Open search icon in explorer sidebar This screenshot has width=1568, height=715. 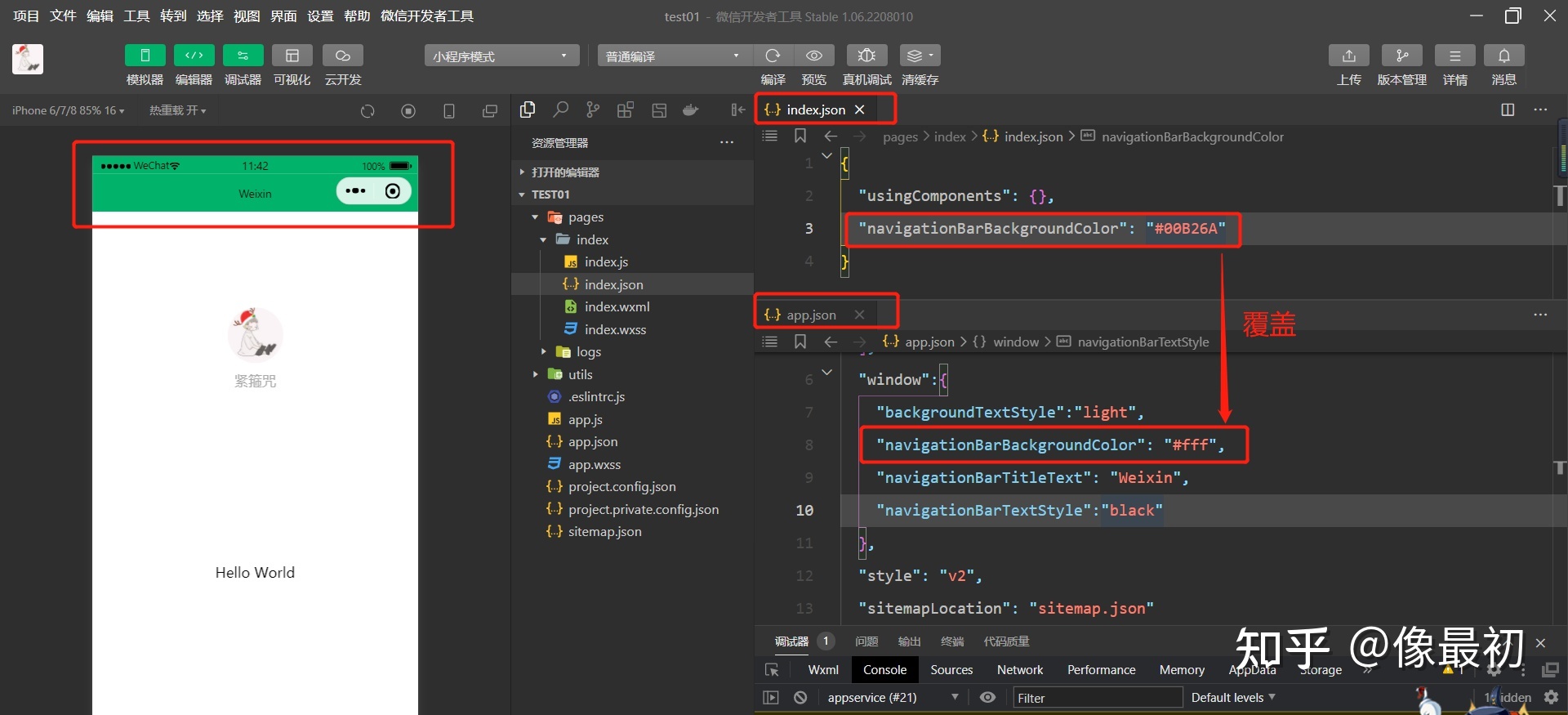pyautogui.click(x=560, y=109)
